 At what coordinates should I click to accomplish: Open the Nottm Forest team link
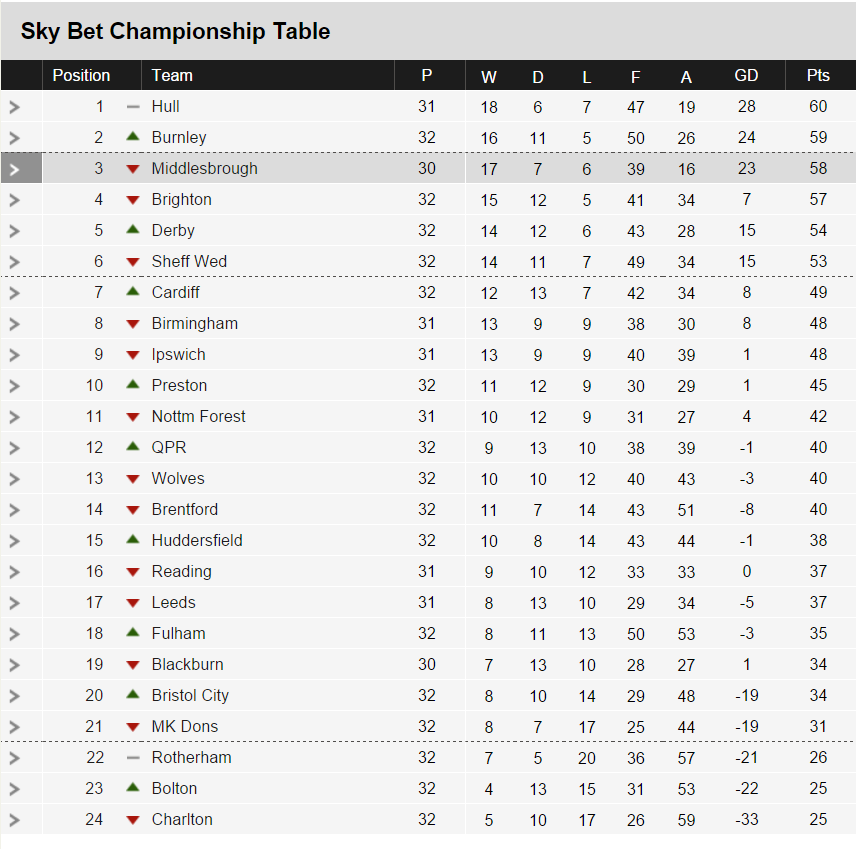coord(198,416)
